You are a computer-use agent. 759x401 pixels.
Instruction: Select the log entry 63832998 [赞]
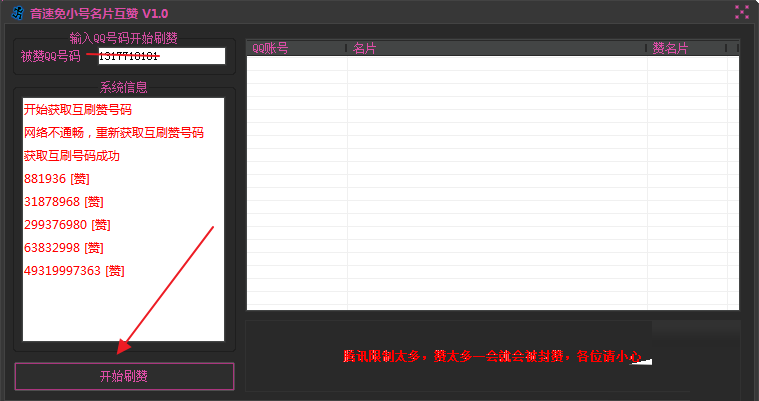(x=64, y=247)
